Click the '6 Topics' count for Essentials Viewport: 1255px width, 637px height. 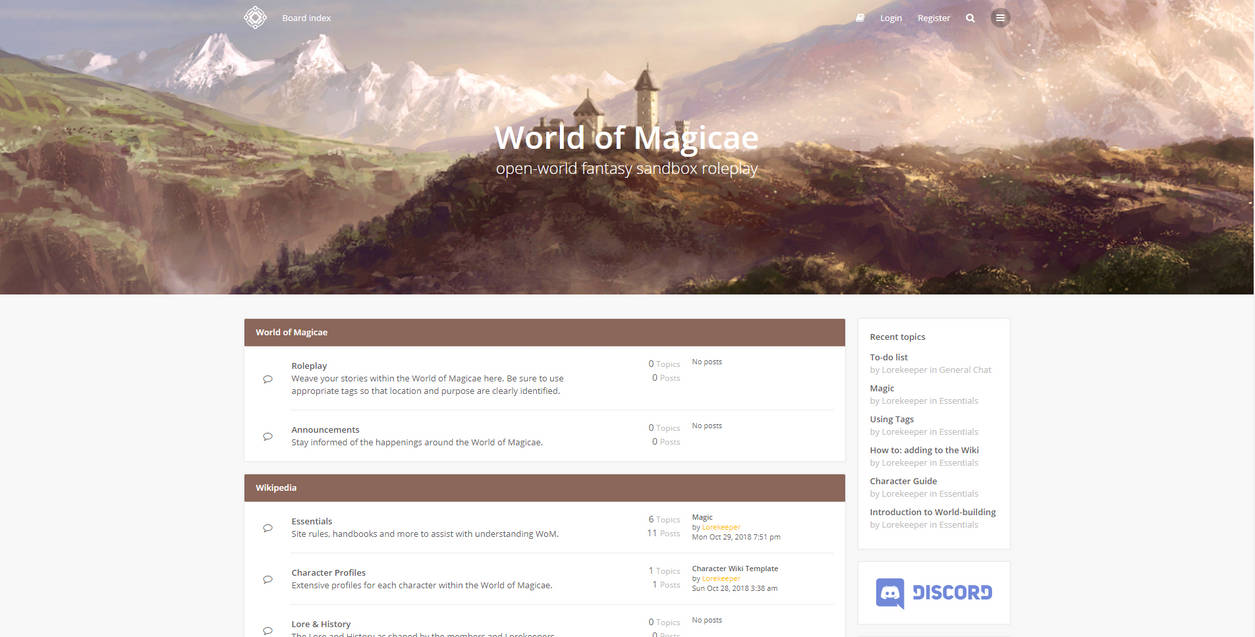coord(664,520)
